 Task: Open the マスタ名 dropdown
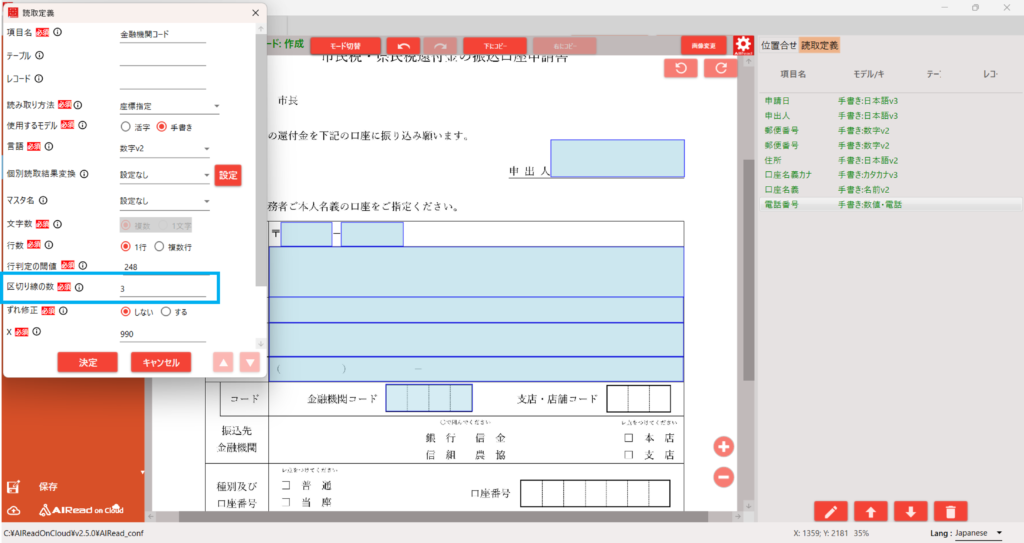(x=165, y=201)
